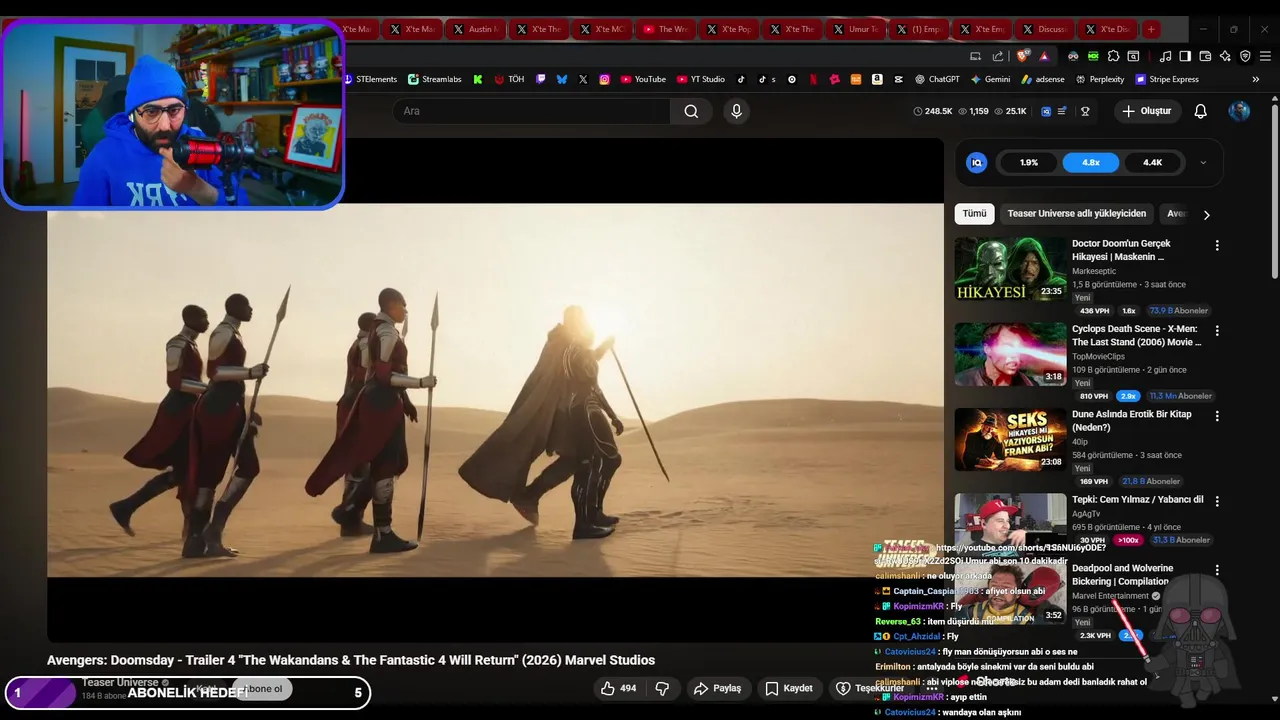Click the Brave Rewards triangle icon
The height and width of the screenshot is (720, 1280).
(1044, 56)
